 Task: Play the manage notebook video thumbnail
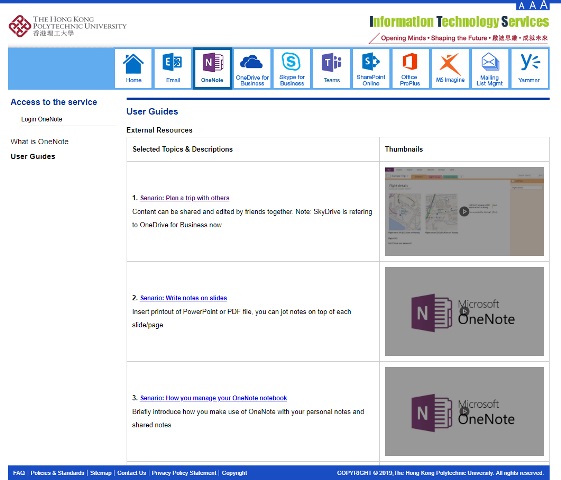464,411
